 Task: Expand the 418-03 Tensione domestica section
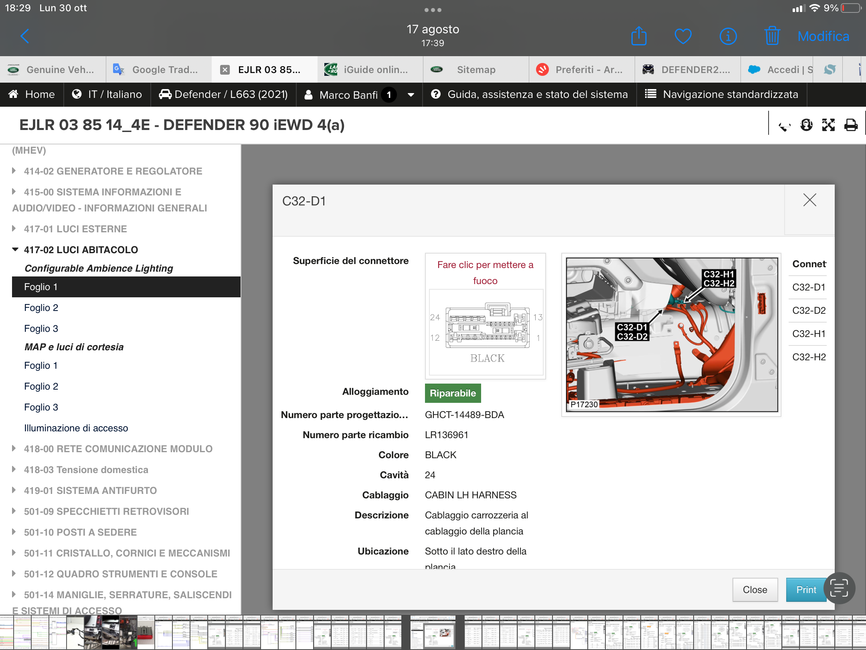tap(80, 470)
